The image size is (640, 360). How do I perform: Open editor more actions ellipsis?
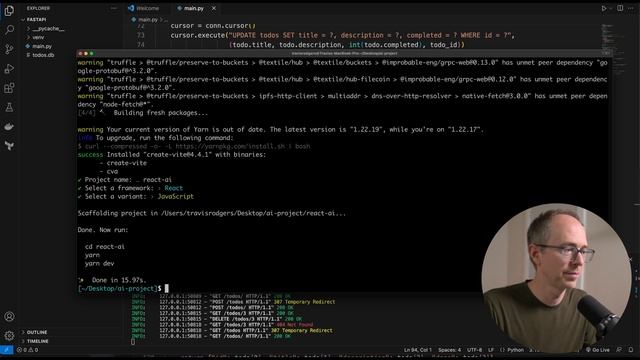pos(631,8)
